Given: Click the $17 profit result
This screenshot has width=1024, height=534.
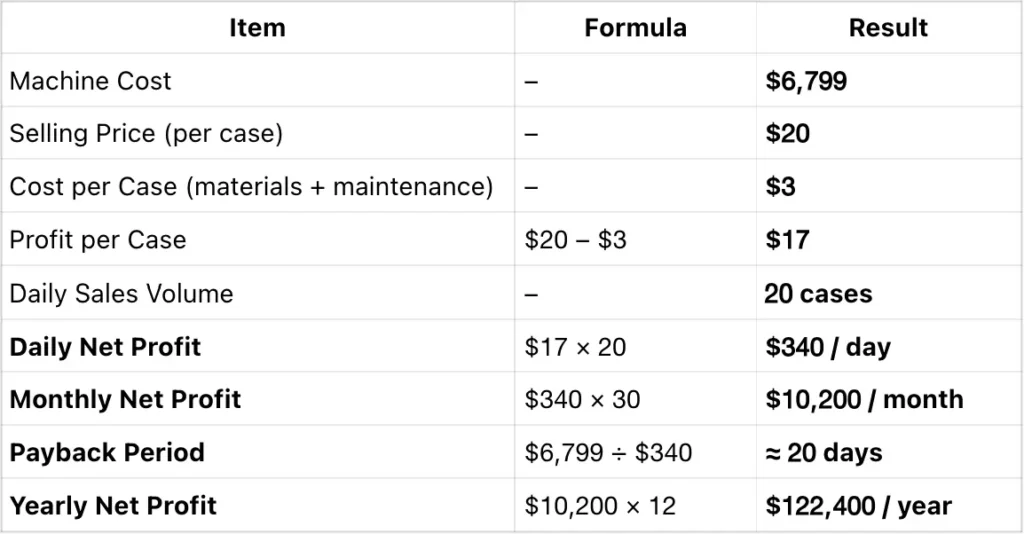Looking at the screenshot, I should click(787, 240).
